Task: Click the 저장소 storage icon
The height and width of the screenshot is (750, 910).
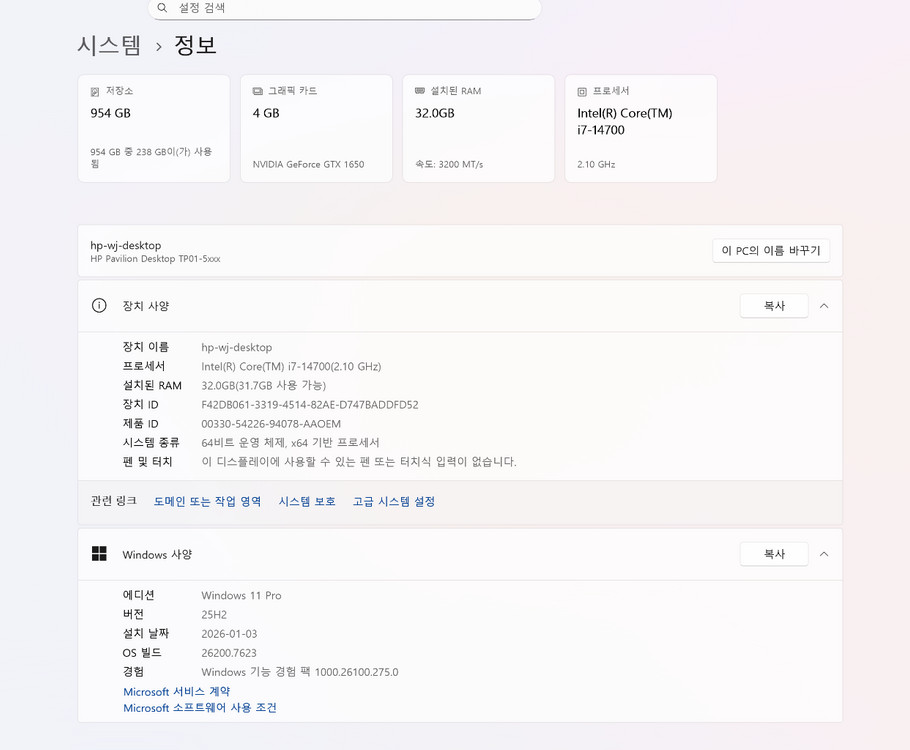Action: (97, 89)
